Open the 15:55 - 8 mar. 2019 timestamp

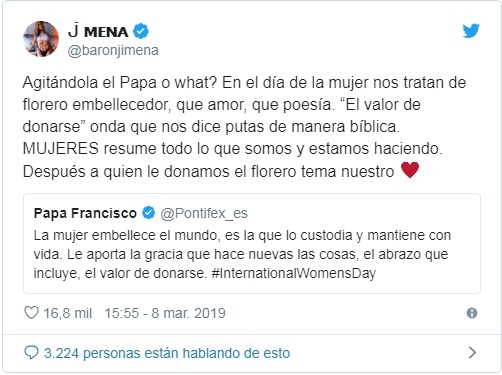click(165, 313)
